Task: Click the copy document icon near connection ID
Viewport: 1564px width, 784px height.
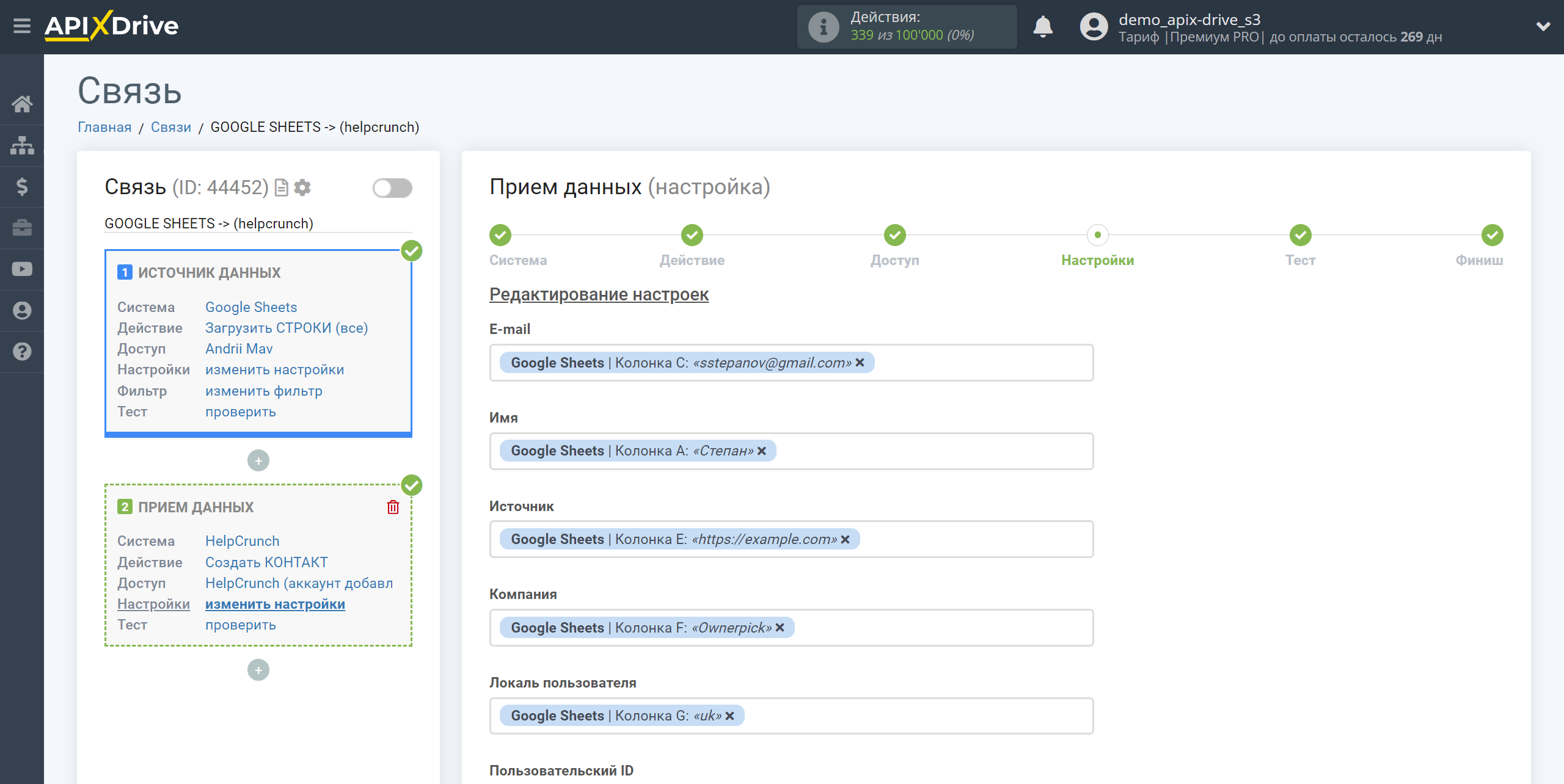Action: [282, 187]
